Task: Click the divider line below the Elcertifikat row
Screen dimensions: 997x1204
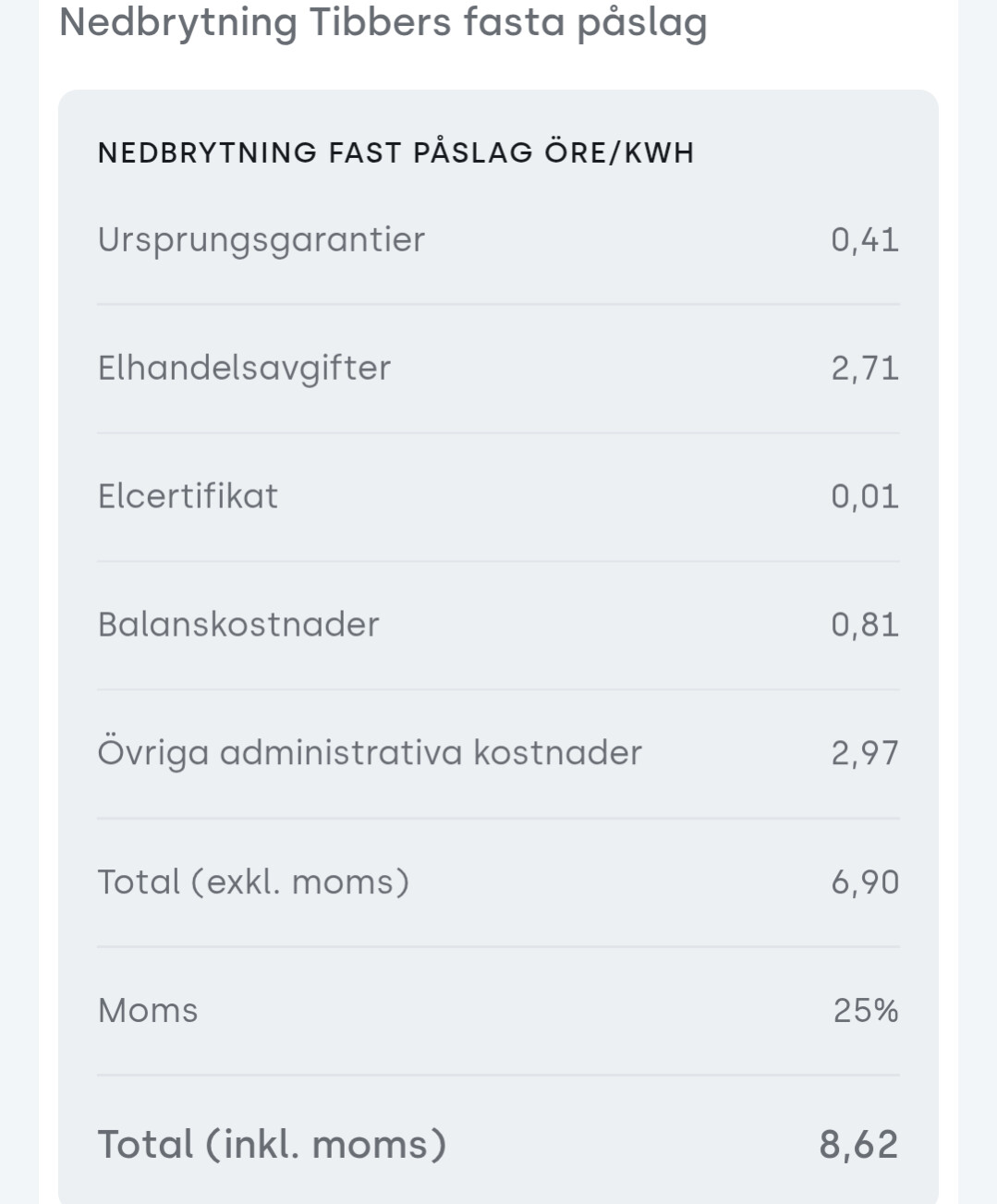Action: pyautogui.click(x=498, y=561)
